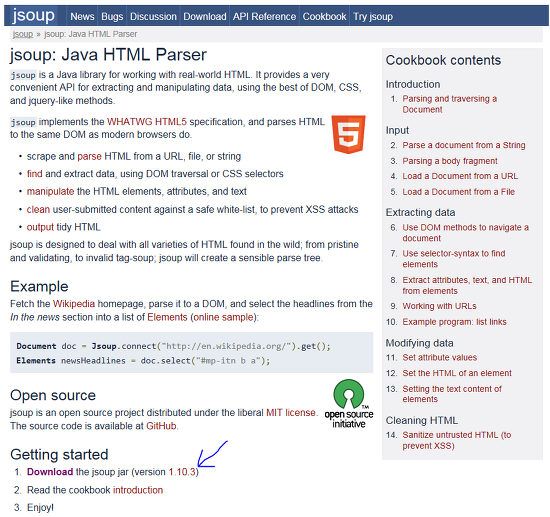550x517 pixels.
Task: Open 'Sanitize untrusted HTML' recipe
Action: click(x=457, y=441)
